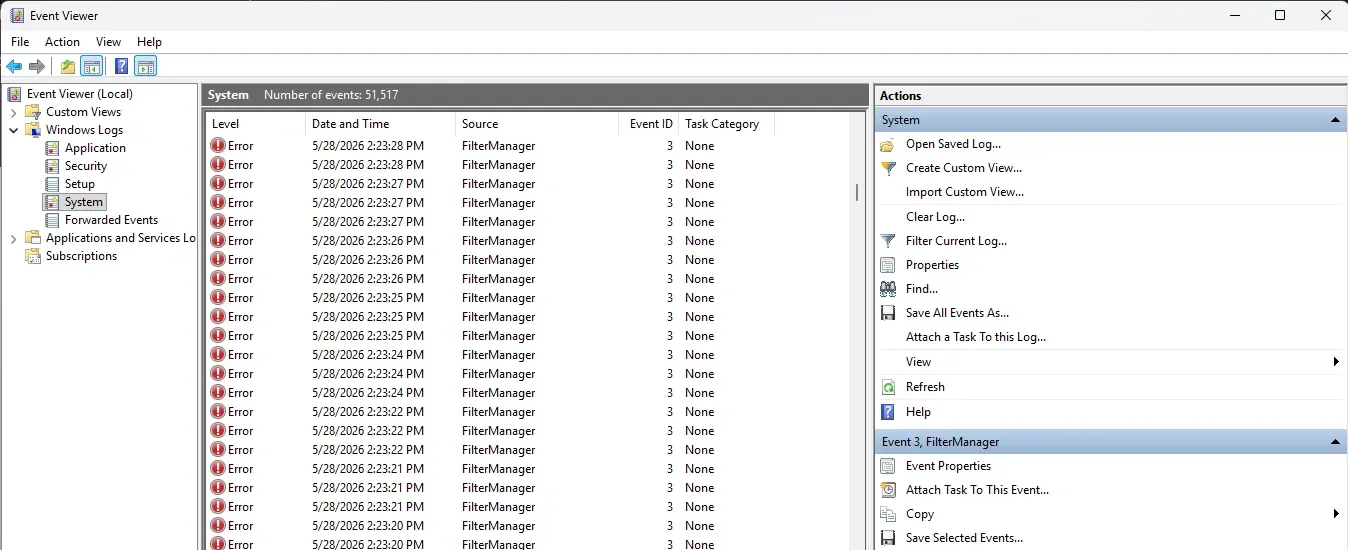Click the Open Saved Log folder icon
The height and width of the screenshot is (550, 1348).
(x=888, y=144)
